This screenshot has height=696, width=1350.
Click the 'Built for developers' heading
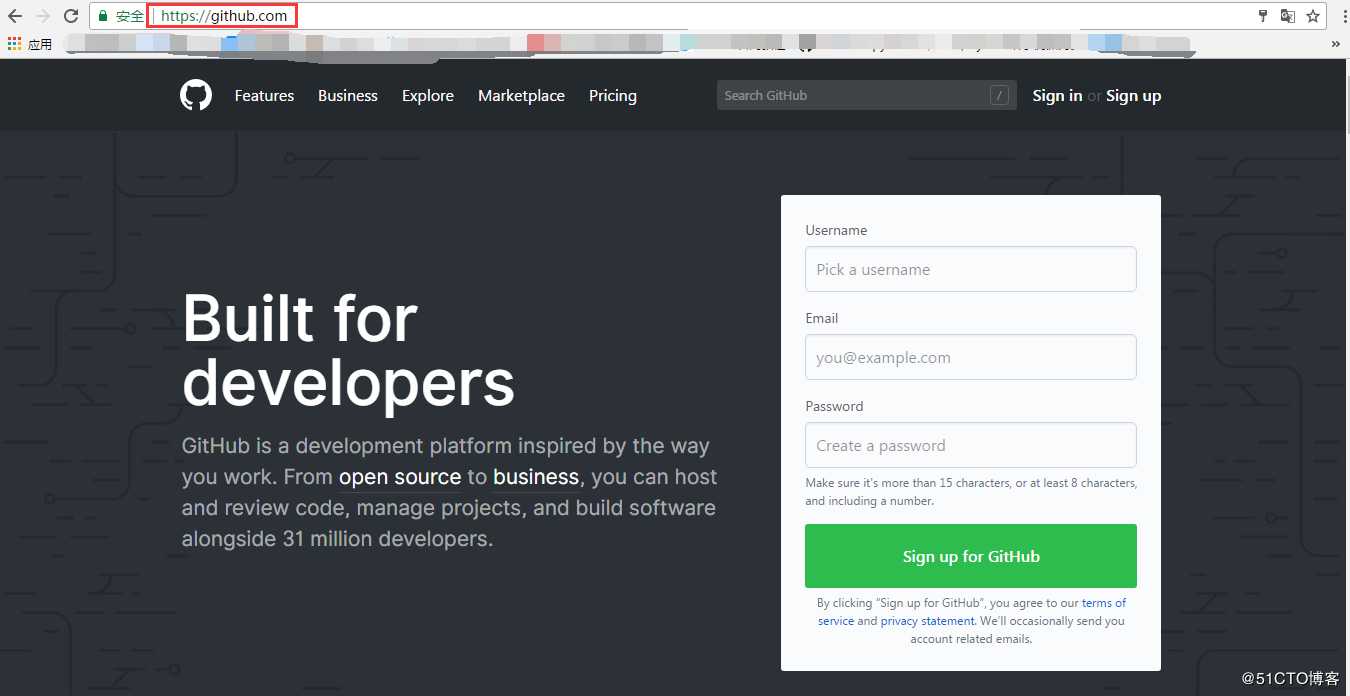(x=348, y=349)
